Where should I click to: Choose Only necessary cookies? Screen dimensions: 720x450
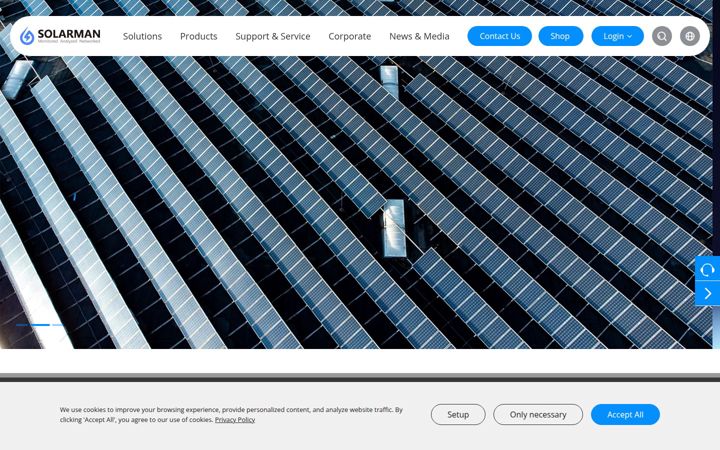tap(538, 414)
